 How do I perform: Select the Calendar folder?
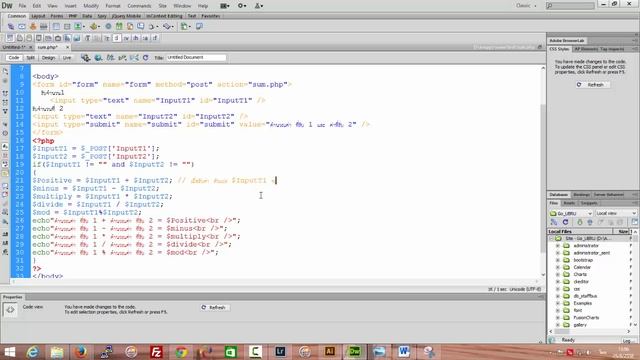tap(582, 267)
